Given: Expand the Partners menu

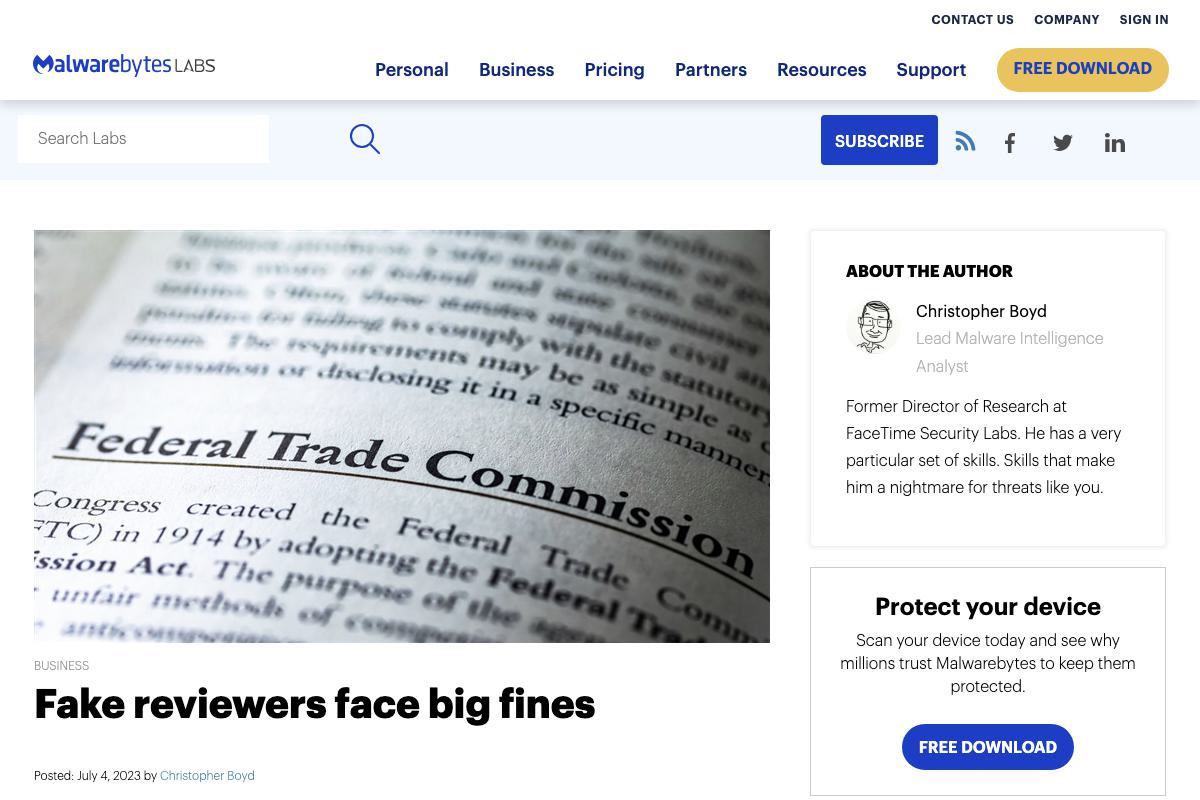Looking at the screenshot, I should [x=711, y=70].
